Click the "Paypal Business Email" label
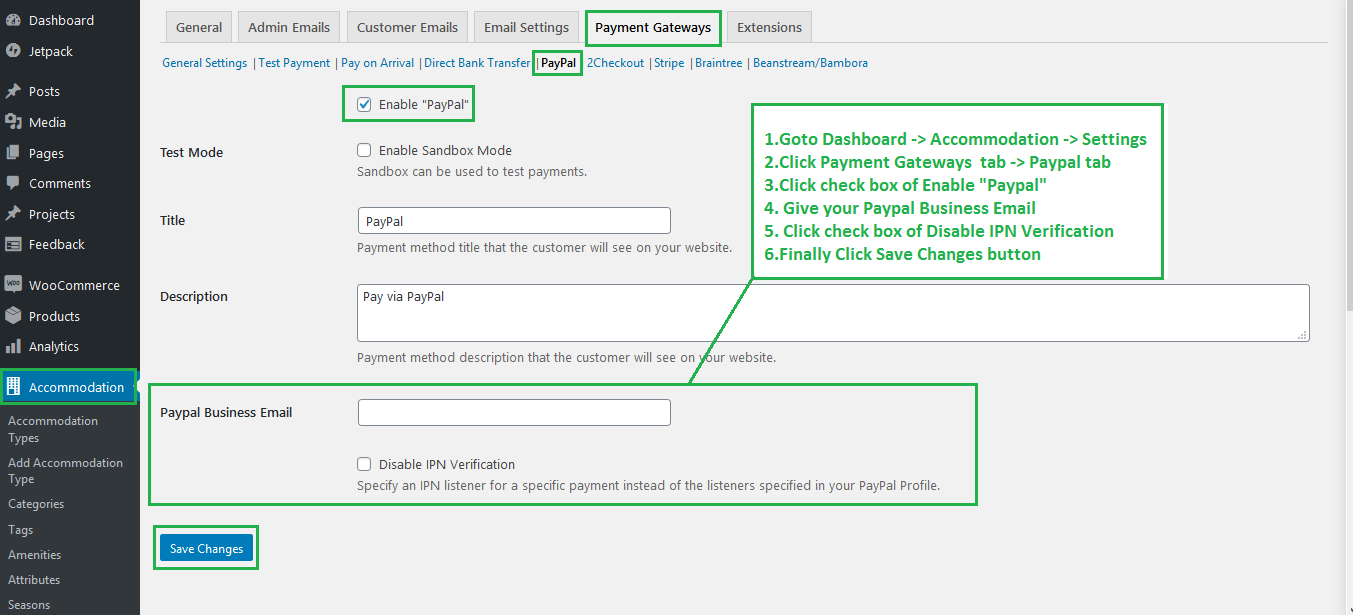The image size is (1353, 615). 226,412
